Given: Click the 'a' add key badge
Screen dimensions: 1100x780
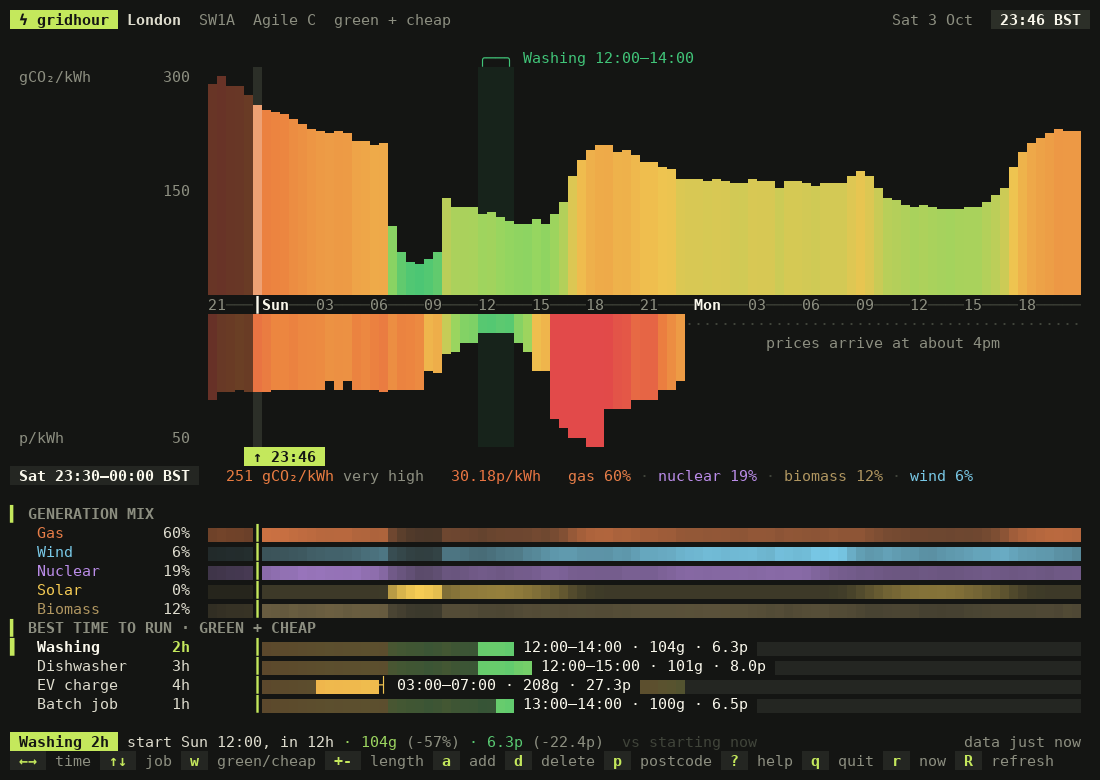Looking at the screenshot, I should point(446,761).
